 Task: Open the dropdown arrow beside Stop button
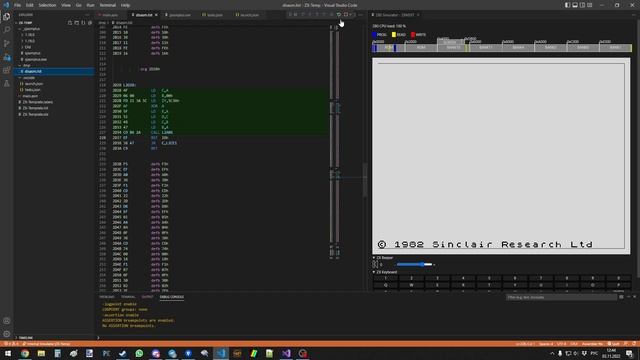(351, 15)
